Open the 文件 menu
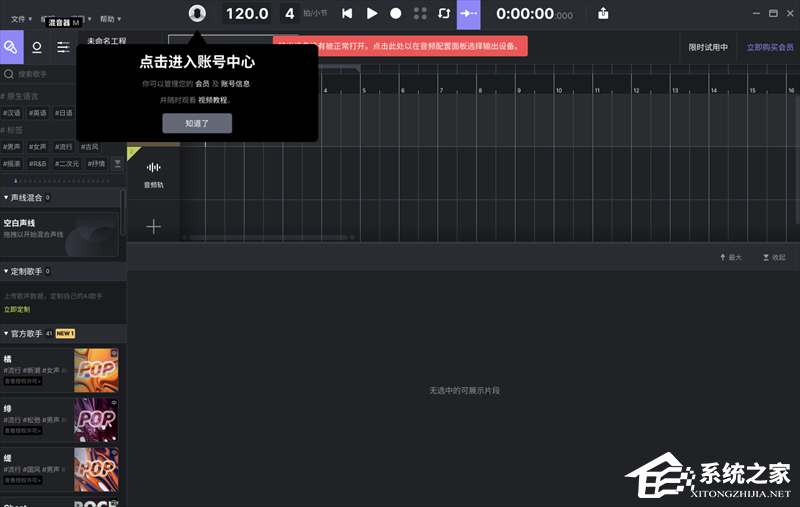 point(20,19)
